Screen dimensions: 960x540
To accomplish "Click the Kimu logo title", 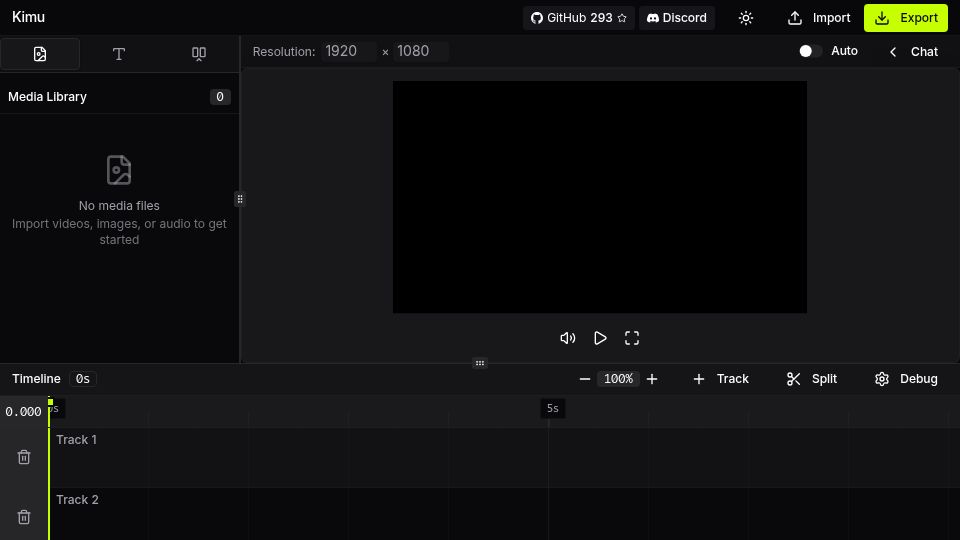I will pyautogui.click(x=28, y=17).
